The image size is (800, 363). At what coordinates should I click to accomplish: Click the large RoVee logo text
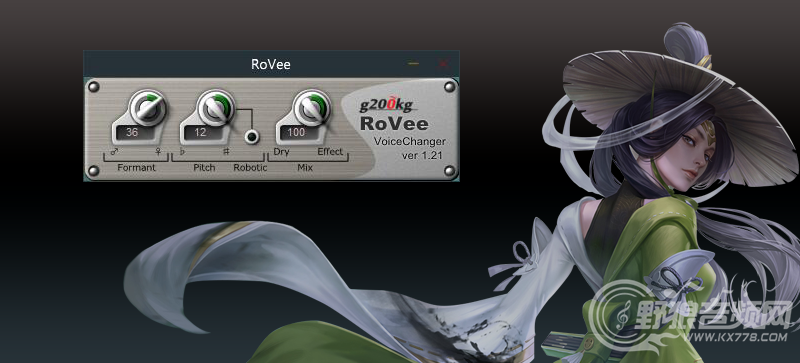(394, 124)
